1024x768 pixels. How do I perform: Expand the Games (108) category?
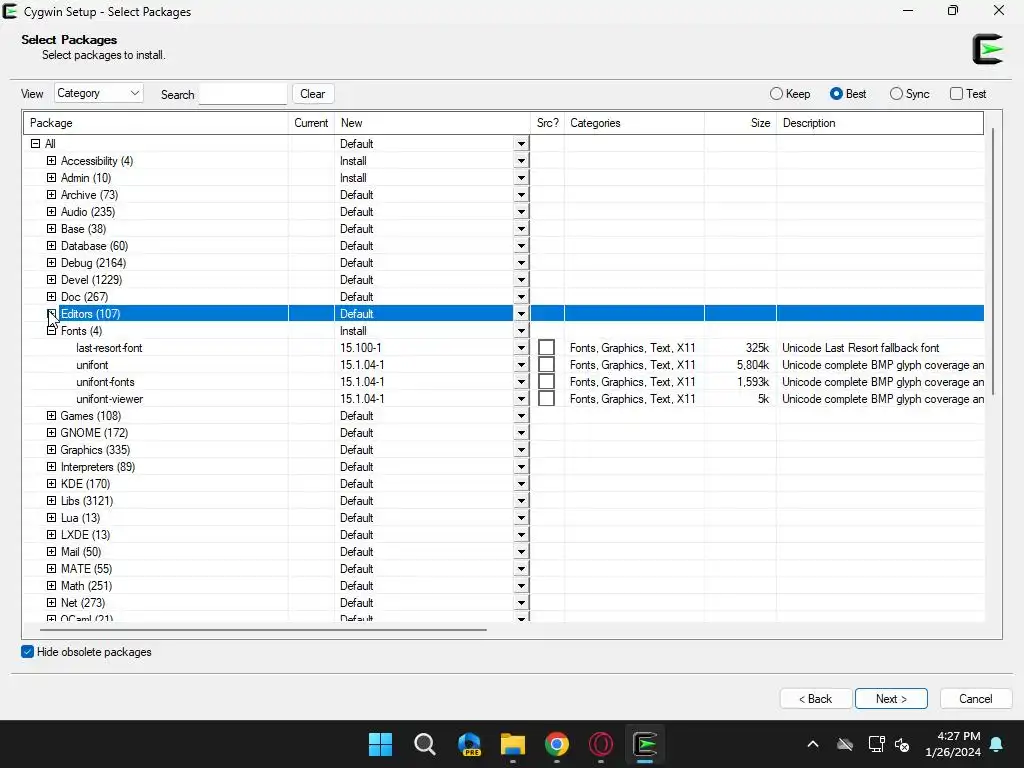[x=52, y=415]
